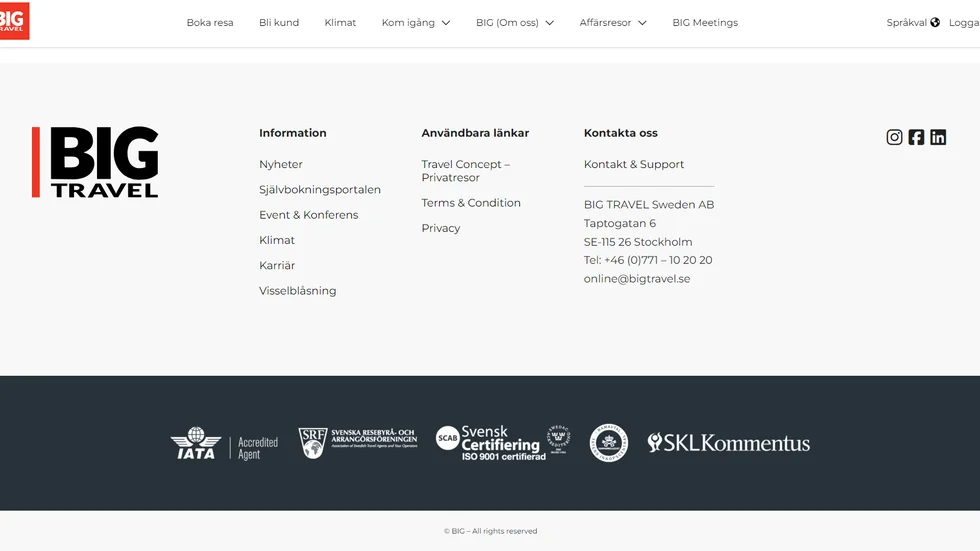Go to Klimat in the top navigation

click(340, 22)
